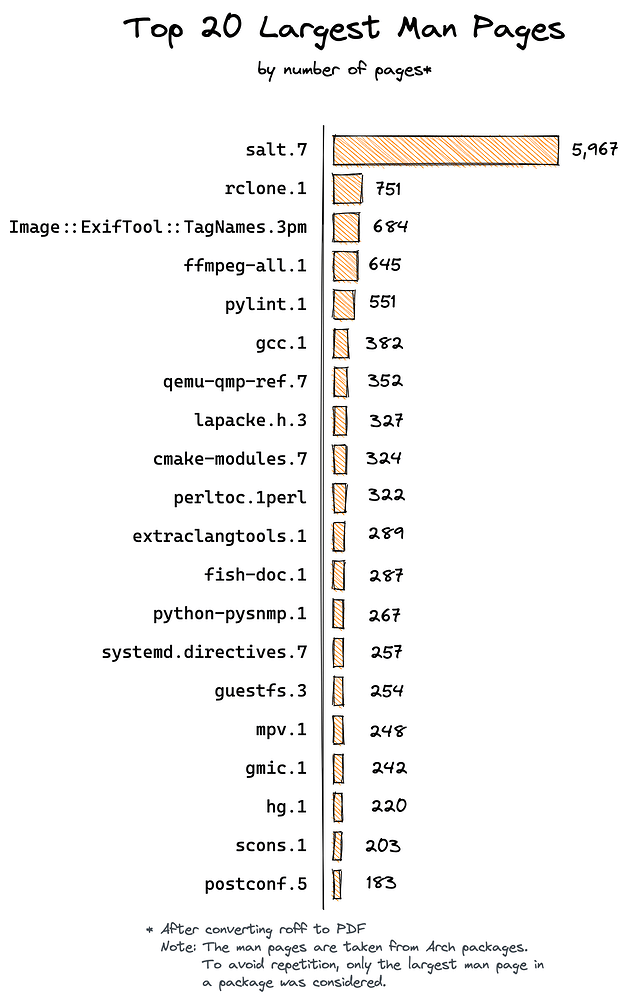Click the 5,967 value next to salt.7
This screenshot has height=1000, width=627.
tap(595, 150)
